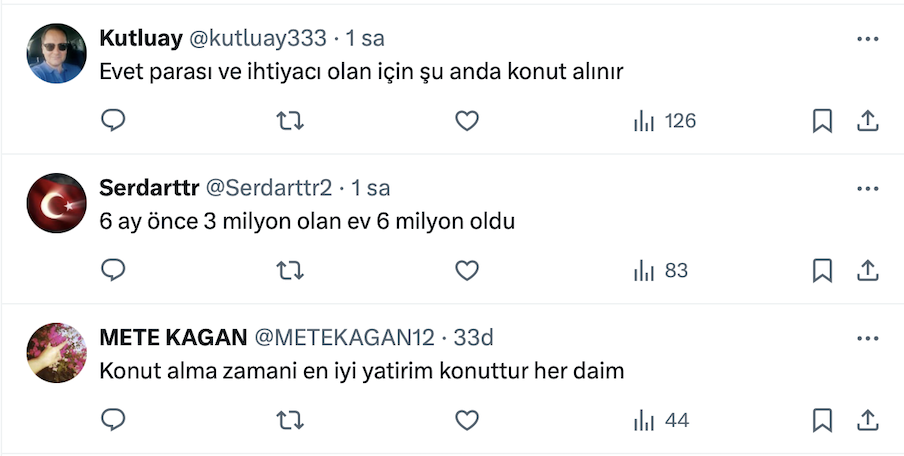This screenshot has height=456, width=904.
Task: Open the @kutluay333 profile handle
Action: click(x=258, y=39)
